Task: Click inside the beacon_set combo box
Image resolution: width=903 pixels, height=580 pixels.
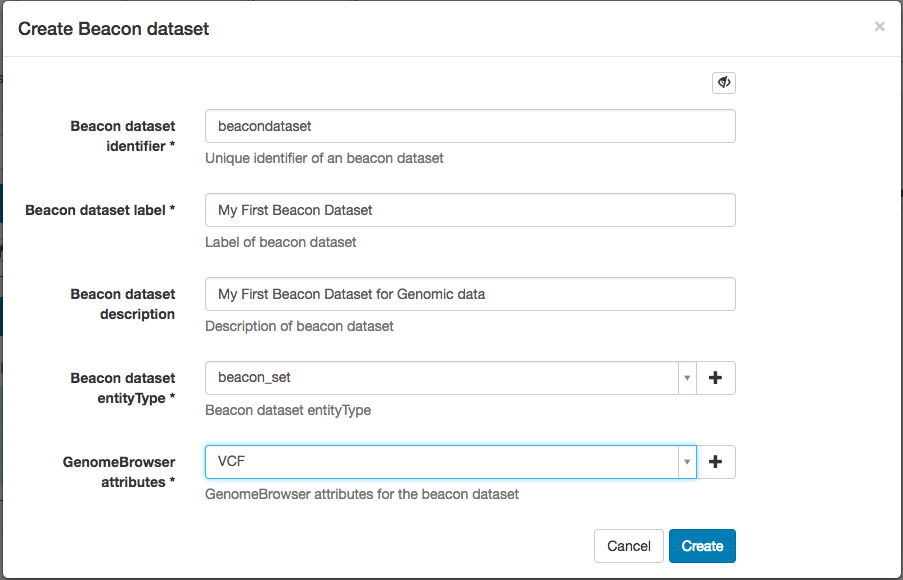Action: (x=440, y=378)
